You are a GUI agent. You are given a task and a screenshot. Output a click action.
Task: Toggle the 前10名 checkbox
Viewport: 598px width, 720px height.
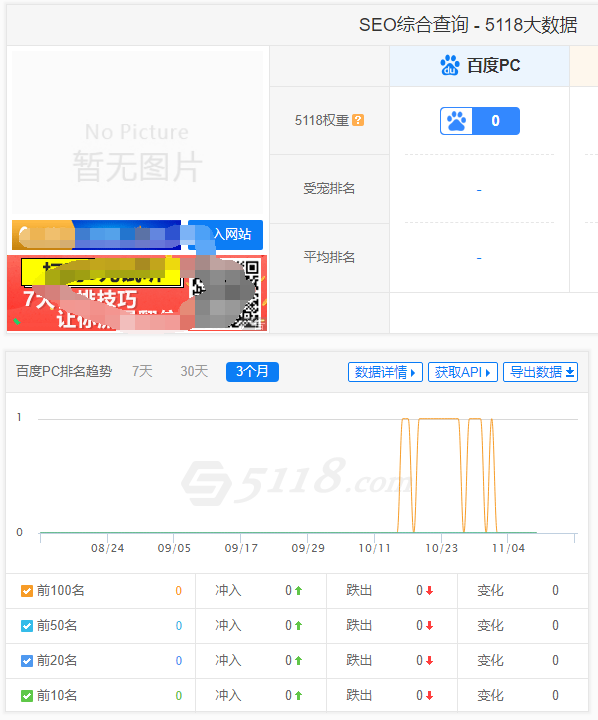[27, 696]
